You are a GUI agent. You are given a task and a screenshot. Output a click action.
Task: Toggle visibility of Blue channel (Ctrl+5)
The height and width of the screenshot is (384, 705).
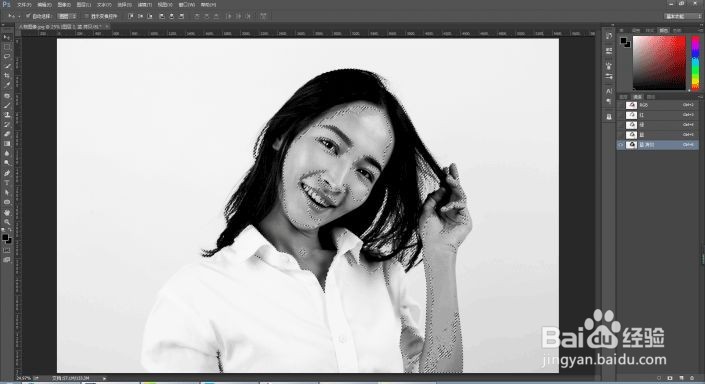tap(621, 135)
